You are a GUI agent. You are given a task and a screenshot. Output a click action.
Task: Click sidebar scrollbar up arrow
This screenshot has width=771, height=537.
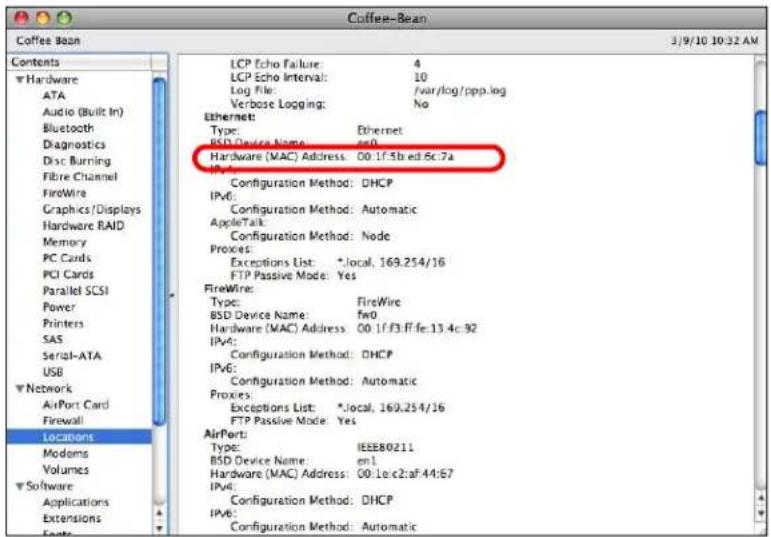(159, 513)
